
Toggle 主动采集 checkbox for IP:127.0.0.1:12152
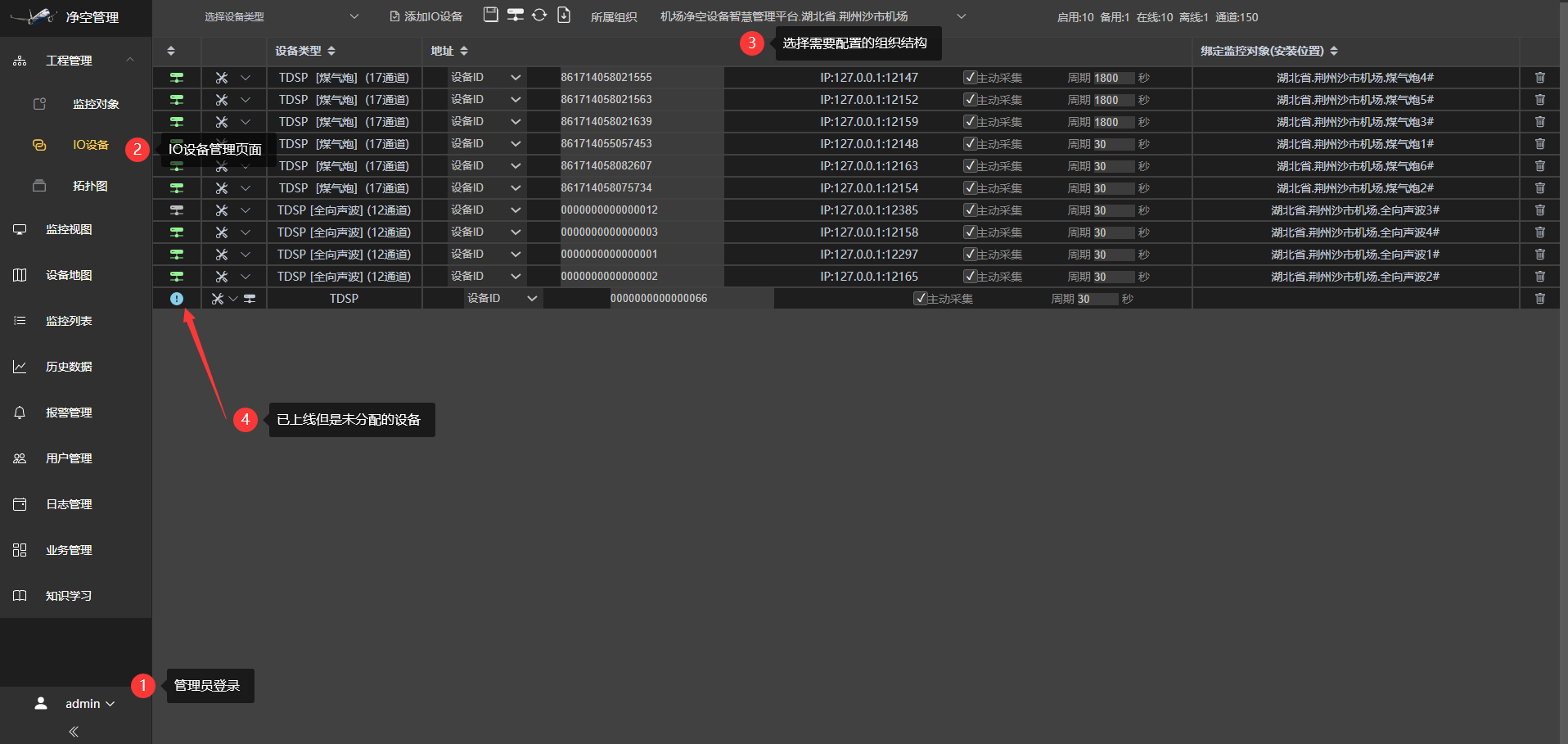[x=970, y=99]
